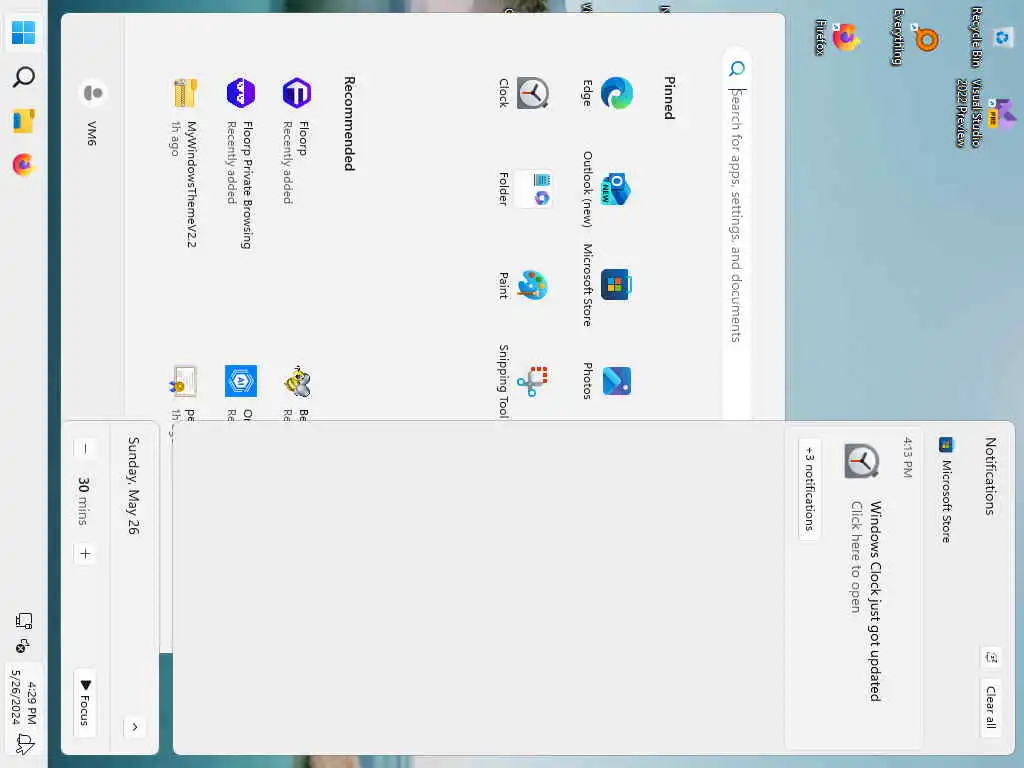Open recommended Floorp Private Browsing

click(x=240, y=162)
